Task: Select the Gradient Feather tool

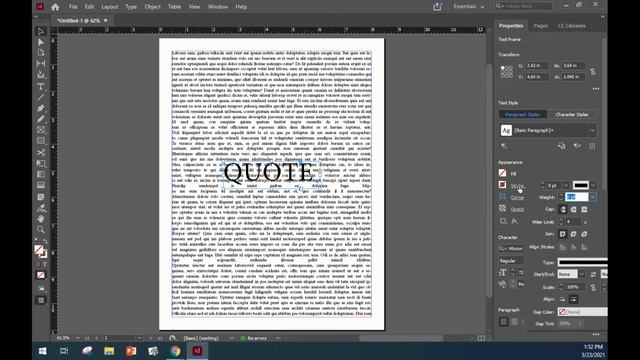Action: [40, 185]
